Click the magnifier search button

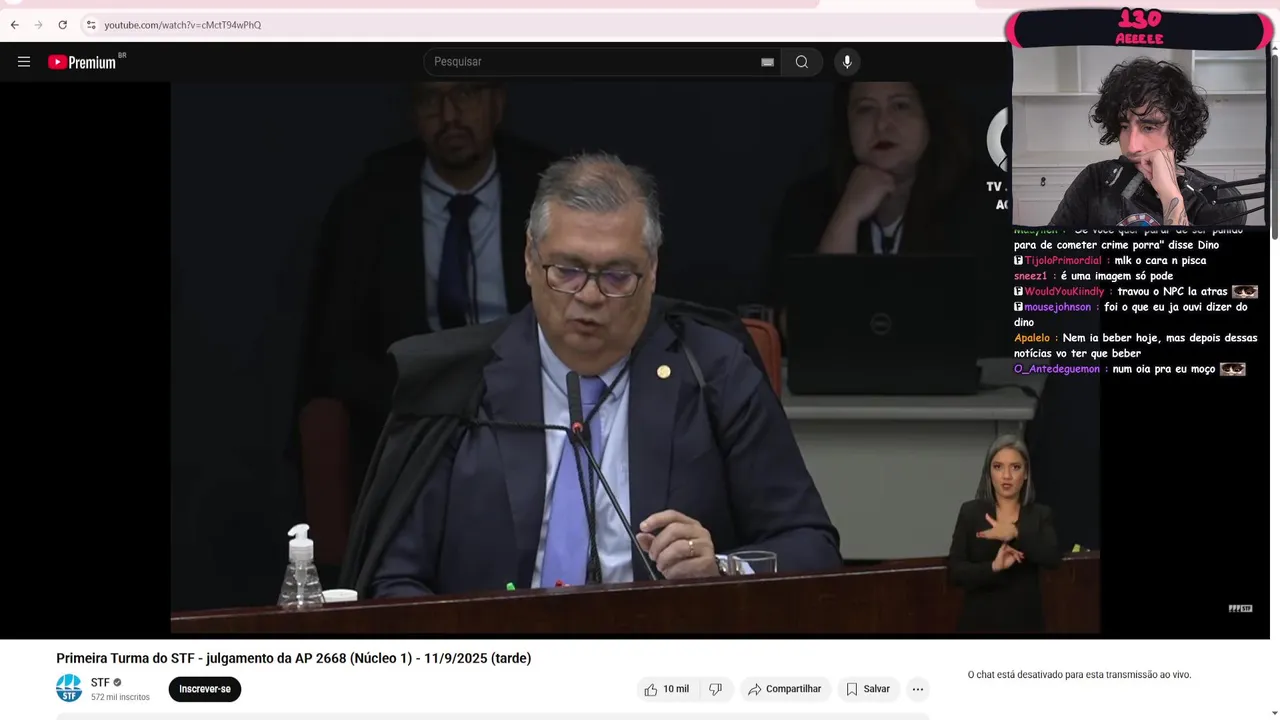tap(802, 62)
